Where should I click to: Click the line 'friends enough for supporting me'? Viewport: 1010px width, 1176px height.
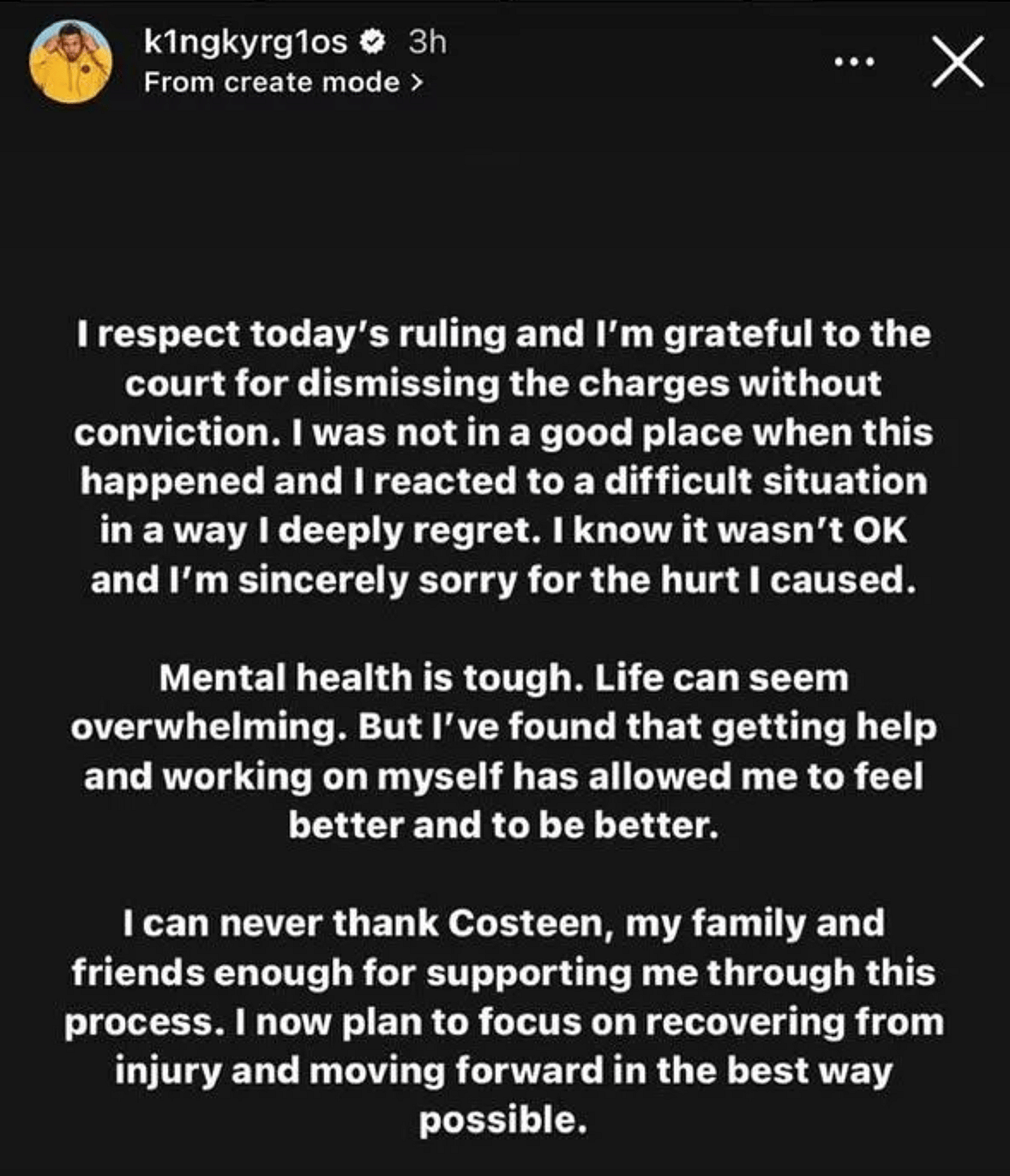pyautogui.click(x=502, y=973)
